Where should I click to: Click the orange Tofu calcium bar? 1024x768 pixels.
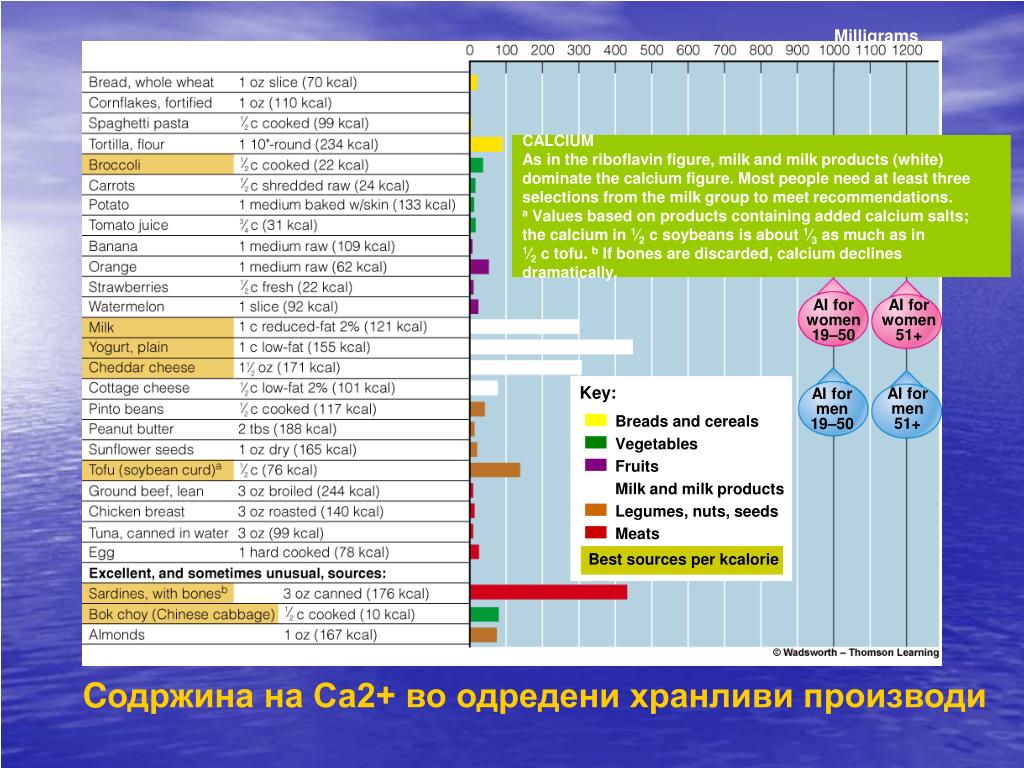495,470
